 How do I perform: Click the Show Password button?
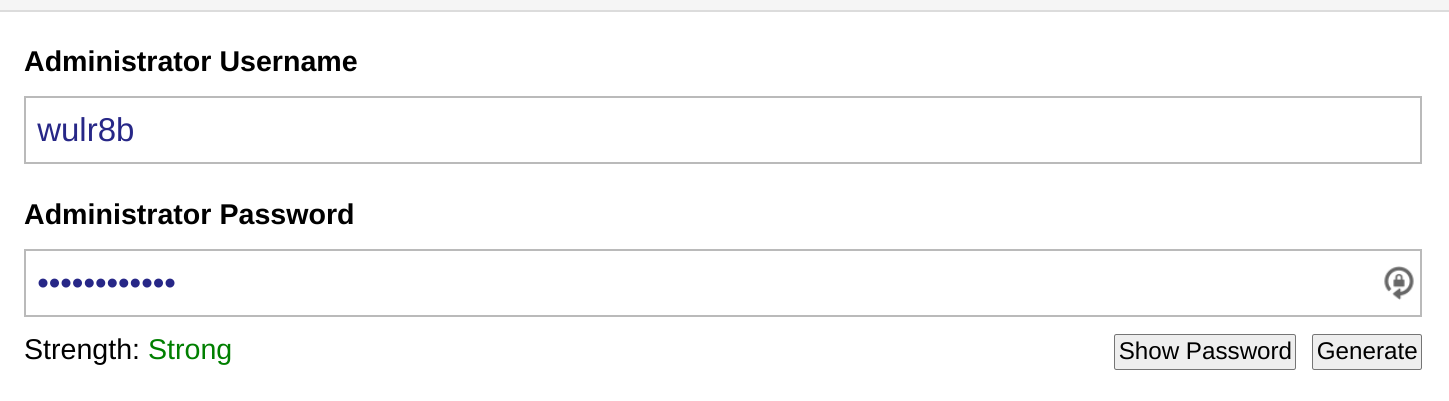pos(1204,351)
